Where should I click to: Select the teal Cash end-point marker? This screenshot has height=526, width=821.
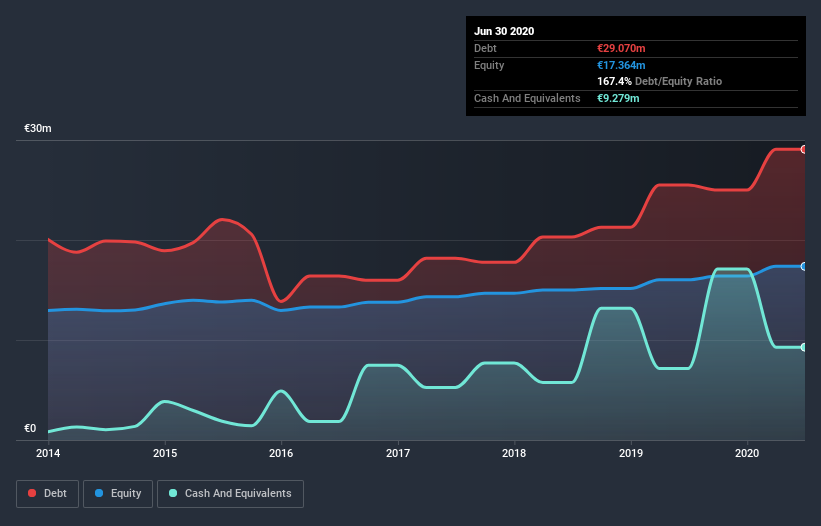pyautogui.click(x=804, y=347)
